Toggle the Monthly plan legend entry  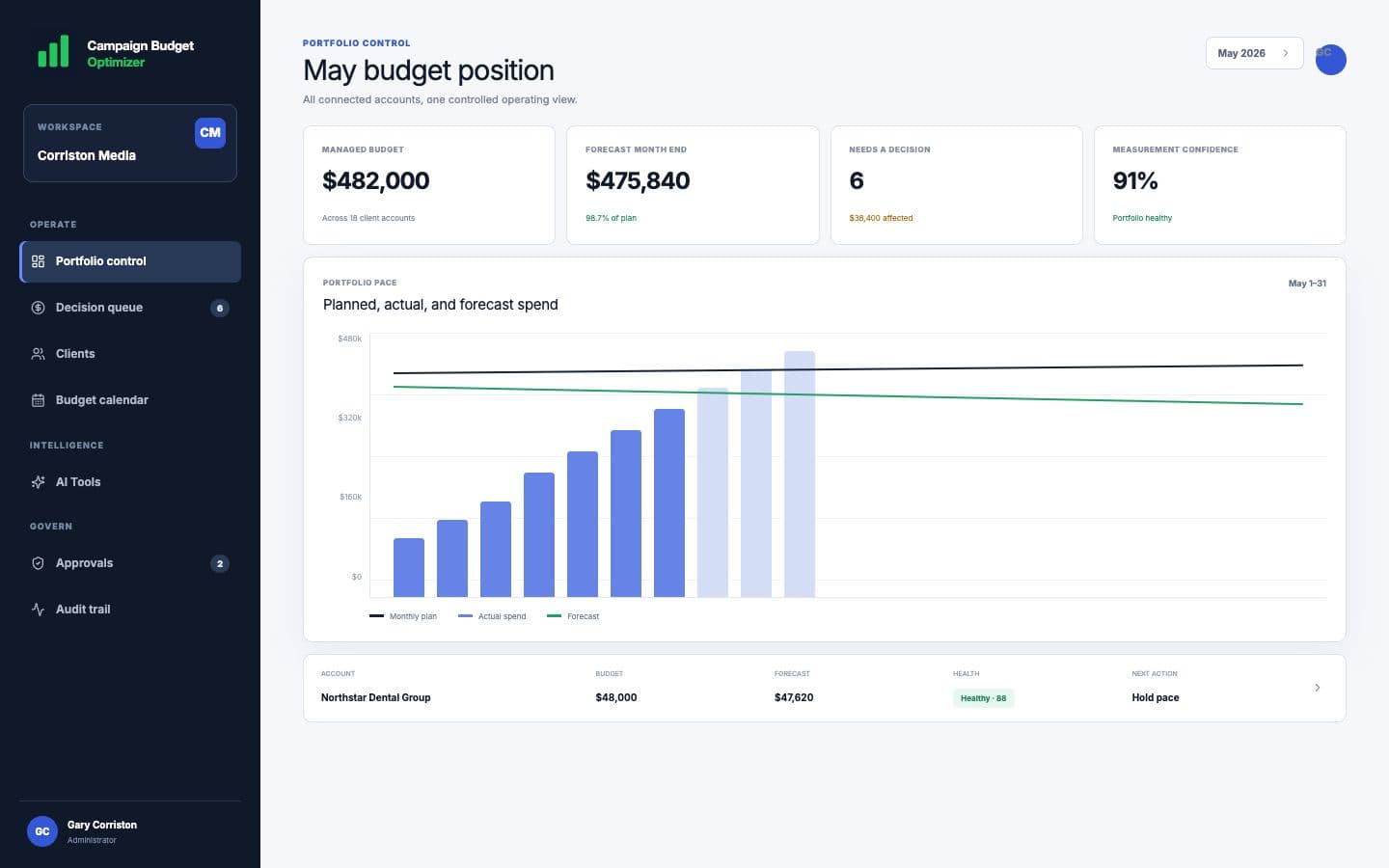coord(403,616)
